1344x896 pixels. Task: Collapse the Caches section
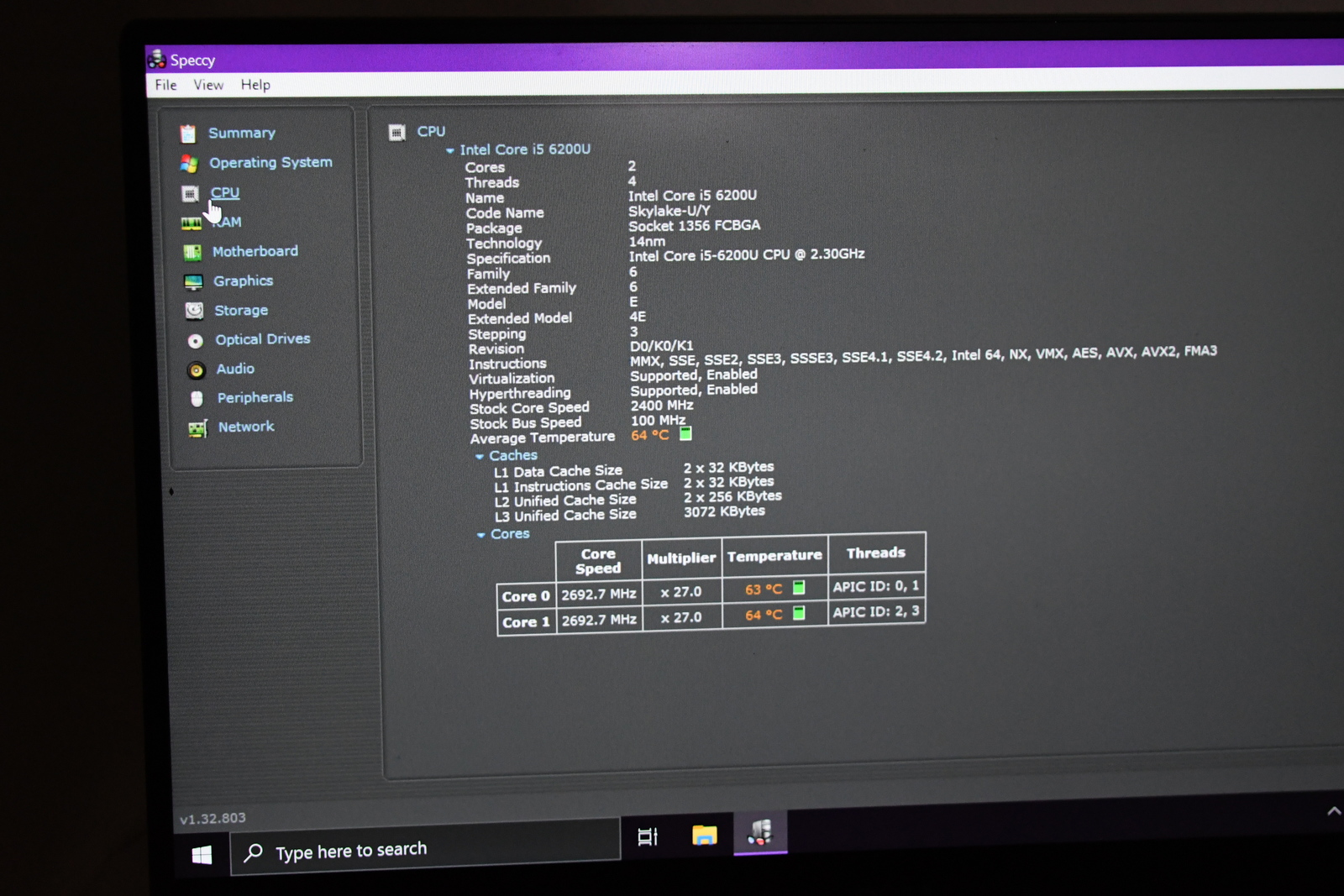click(x=480, y=457)
